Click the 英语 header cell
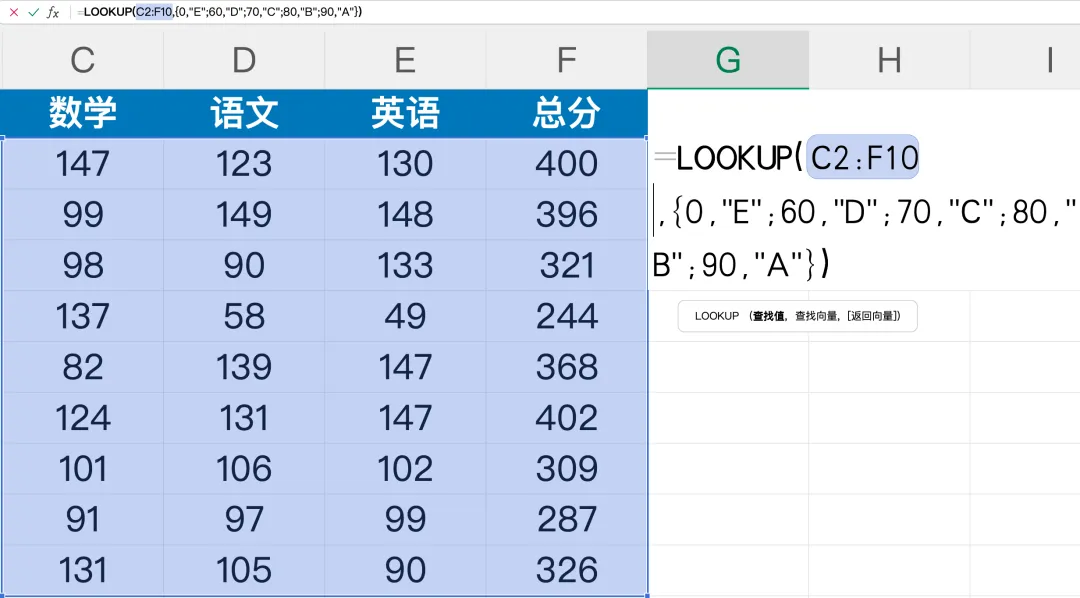 tap(405, 113)
